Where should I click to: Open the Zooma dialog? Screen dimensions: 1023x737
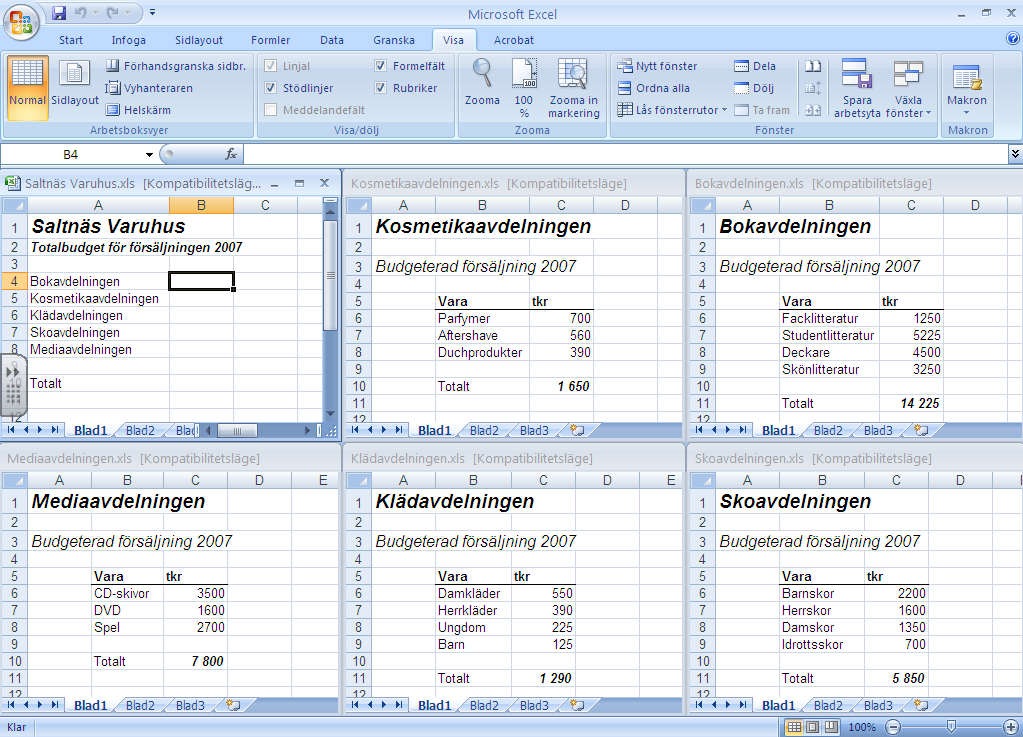pos(482,85)
